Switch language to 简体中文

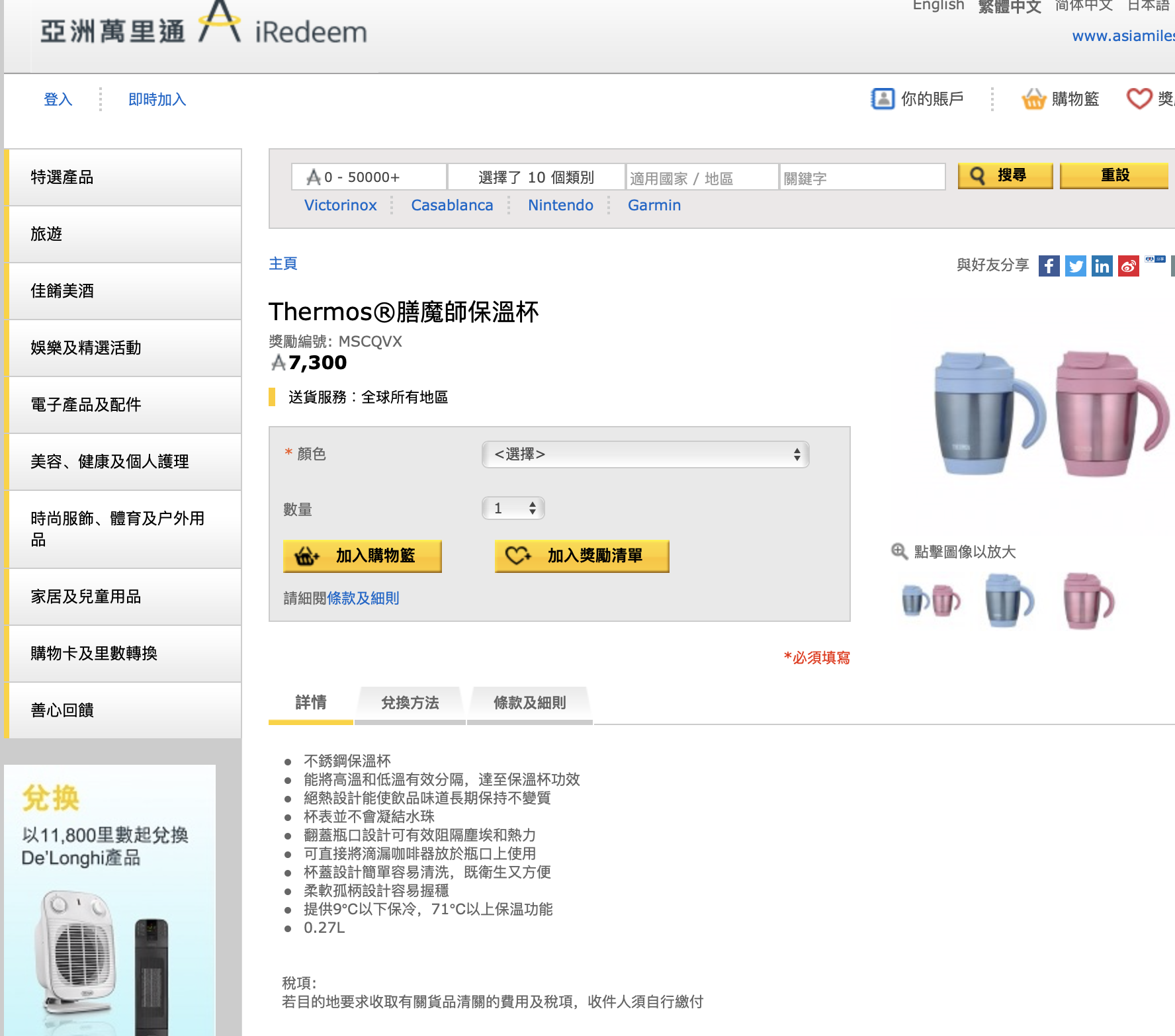click(1084, 5)
